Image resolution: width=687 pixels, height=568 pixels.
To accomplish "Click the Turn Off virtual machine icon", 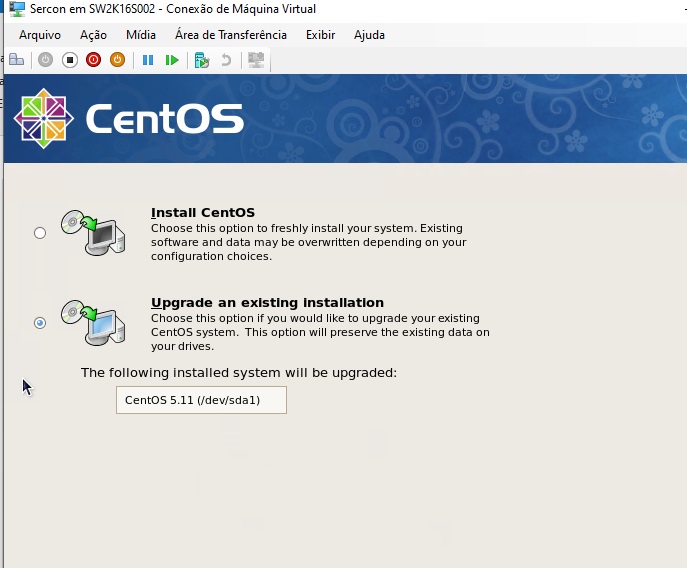I will (70, 60).
